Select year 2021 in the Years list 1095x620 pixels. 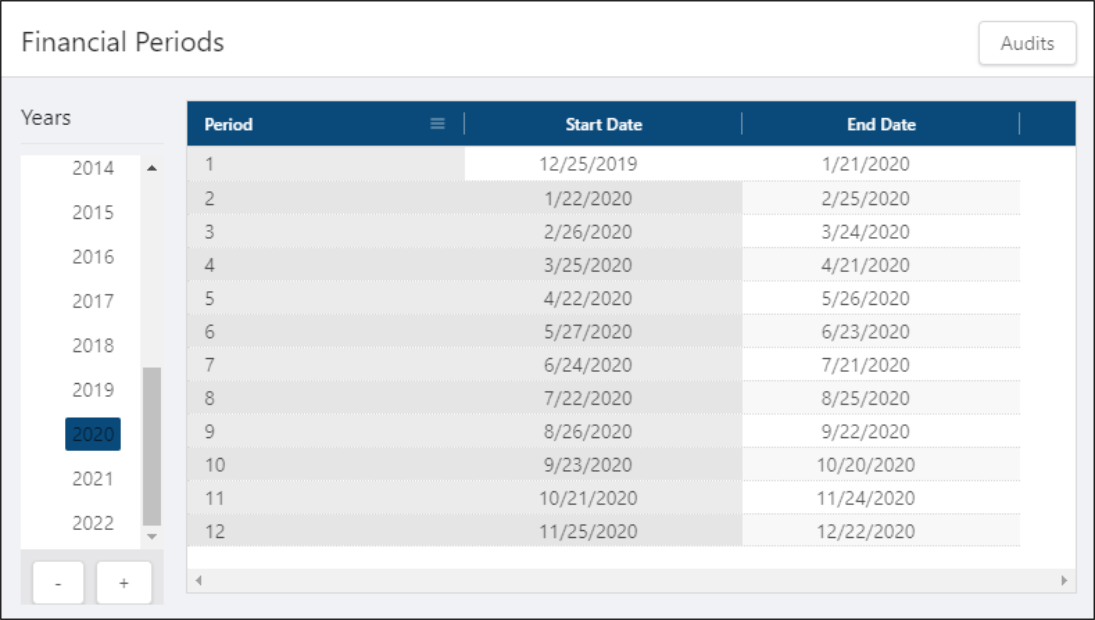tap(93, 479)
